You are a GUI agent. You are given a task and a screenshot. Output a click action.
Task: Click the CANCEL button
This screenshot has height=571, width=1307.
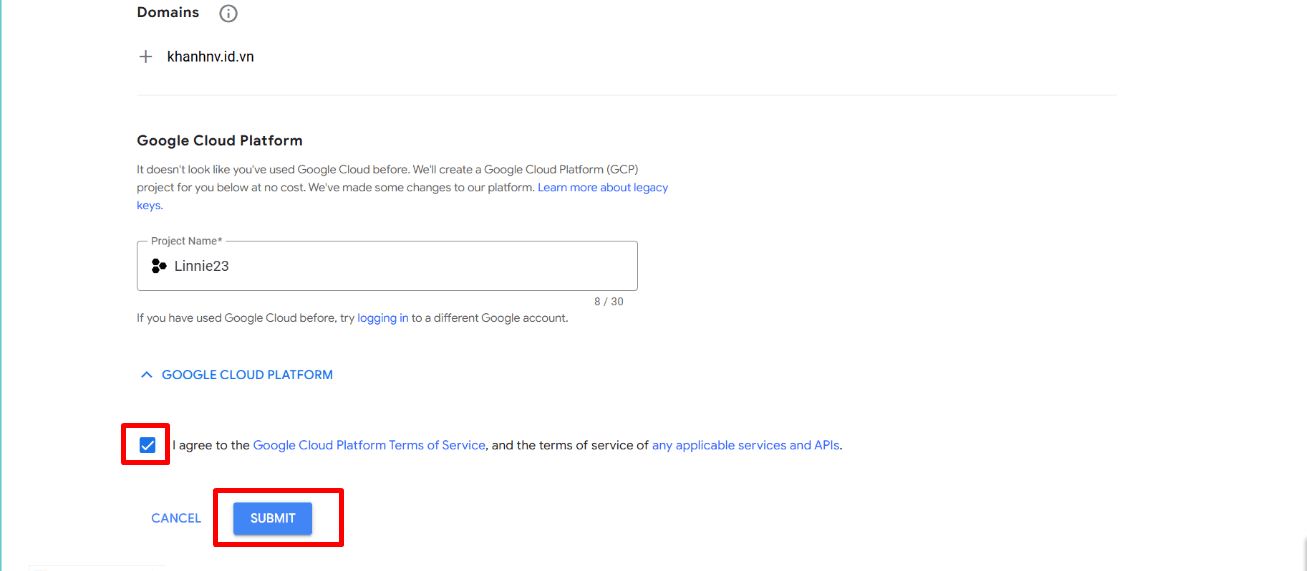tap(176, 518)
